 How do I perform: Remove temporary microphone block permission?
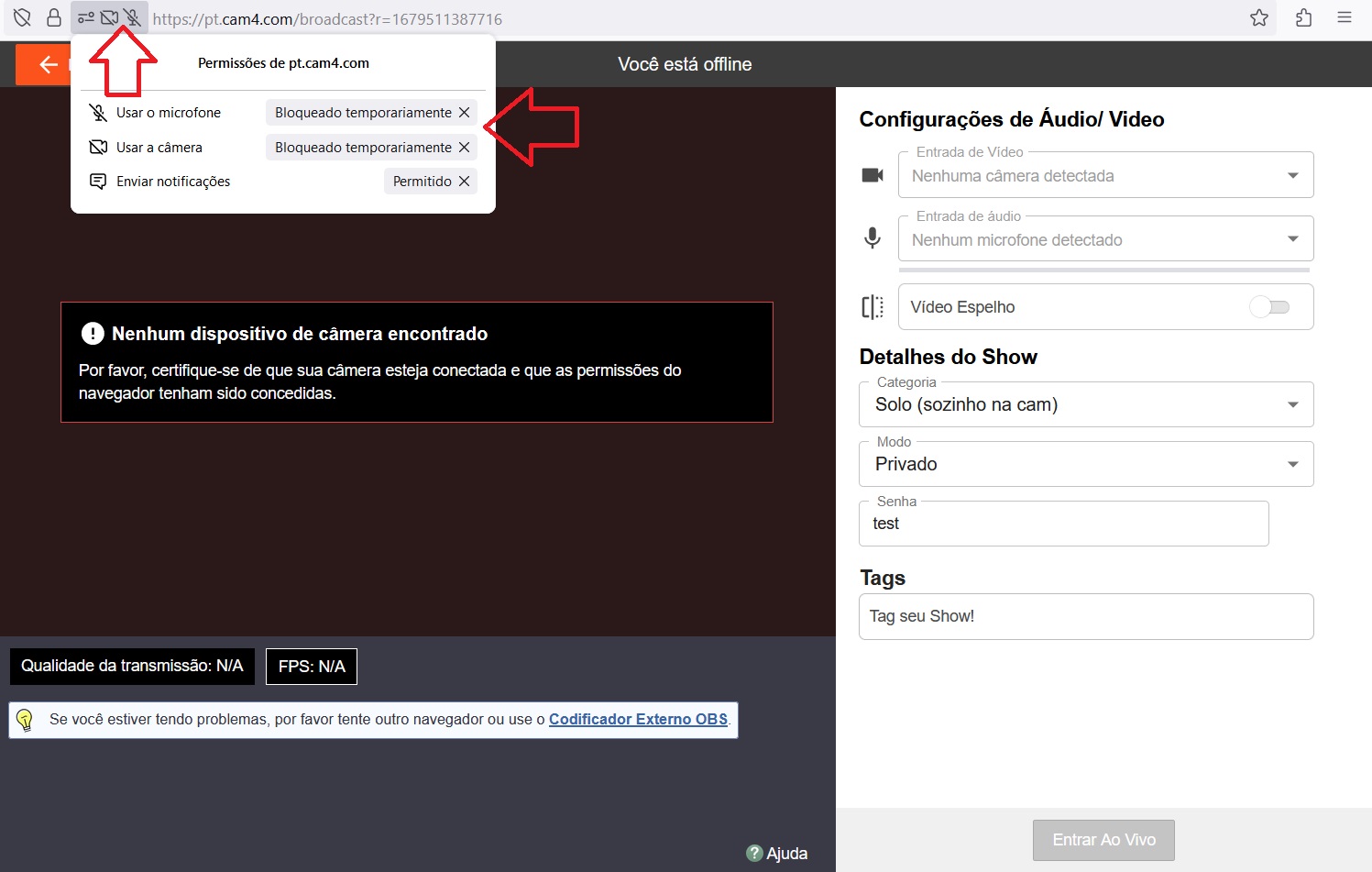coord(465,113)
